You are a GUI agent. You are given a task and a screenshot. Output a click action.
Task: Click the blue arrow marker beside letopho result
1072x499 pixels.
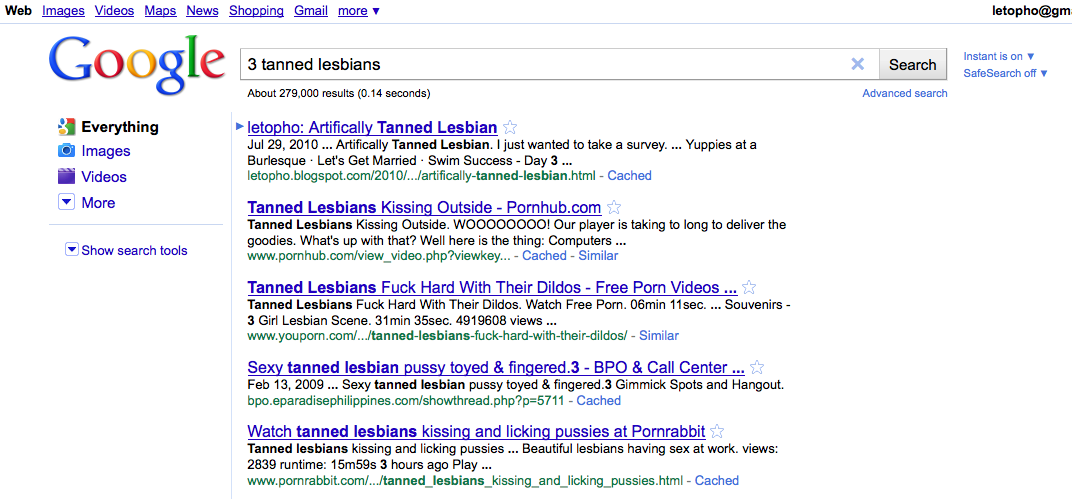click(x=239, y=126)
